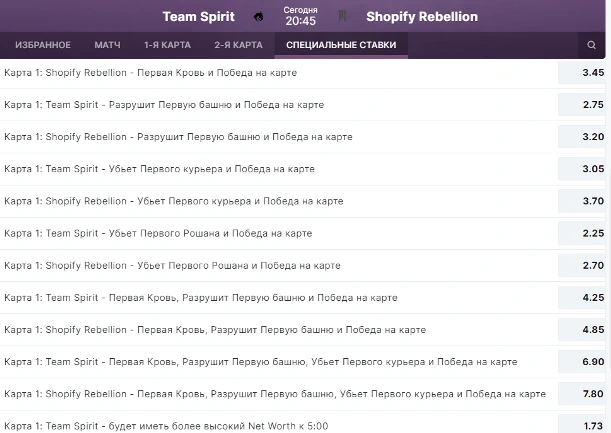Select the 1-Я КАРТА tab

[167, 45]
